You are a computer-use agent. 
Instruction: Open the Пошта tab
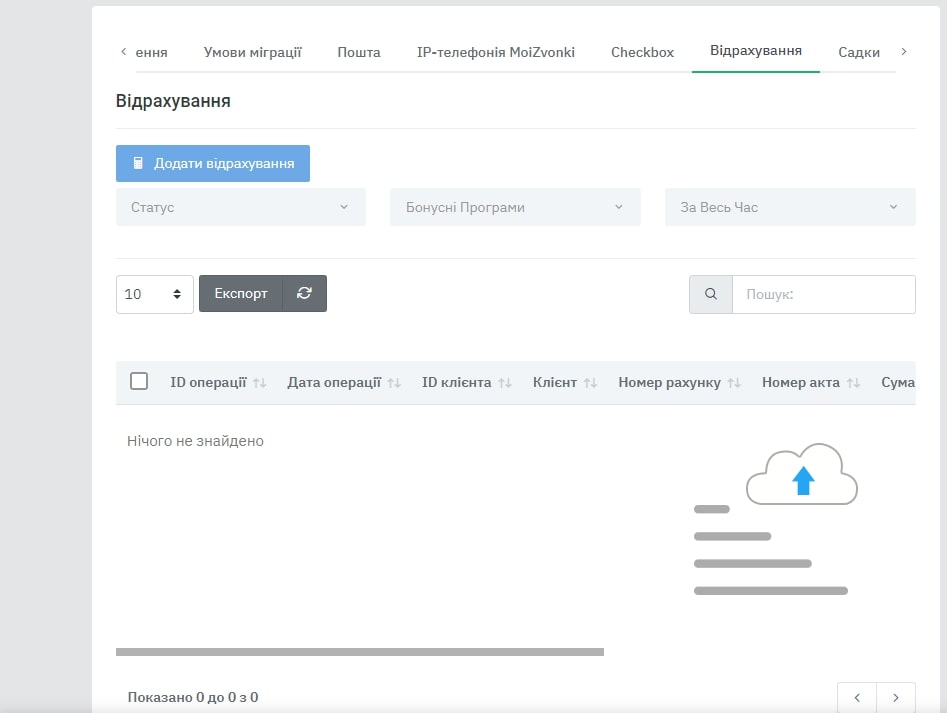[359, 52]
